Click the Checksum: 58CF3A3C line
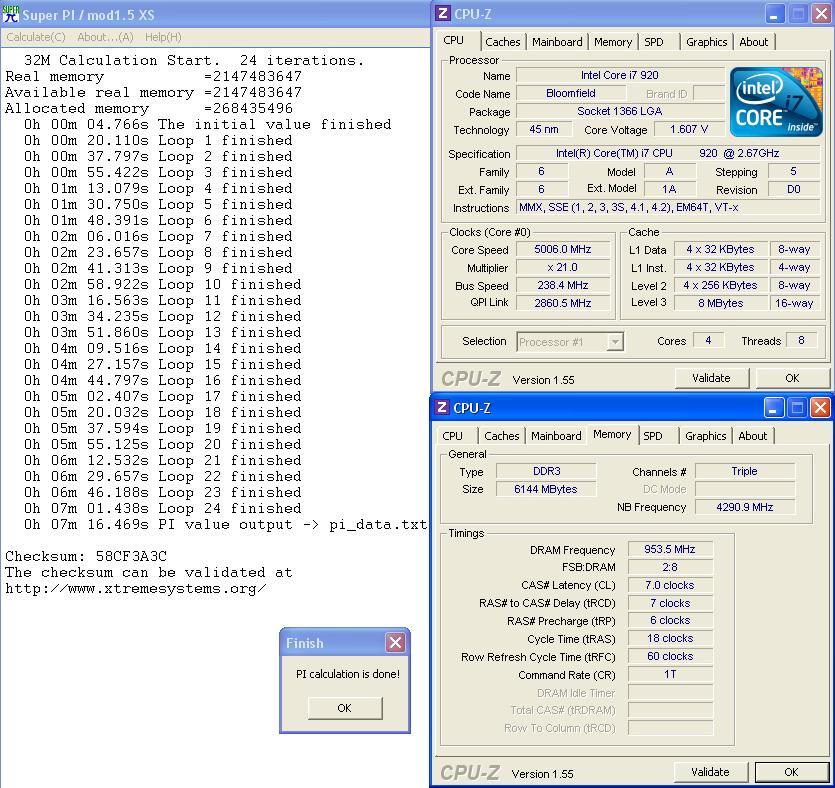 coord(86,556)
